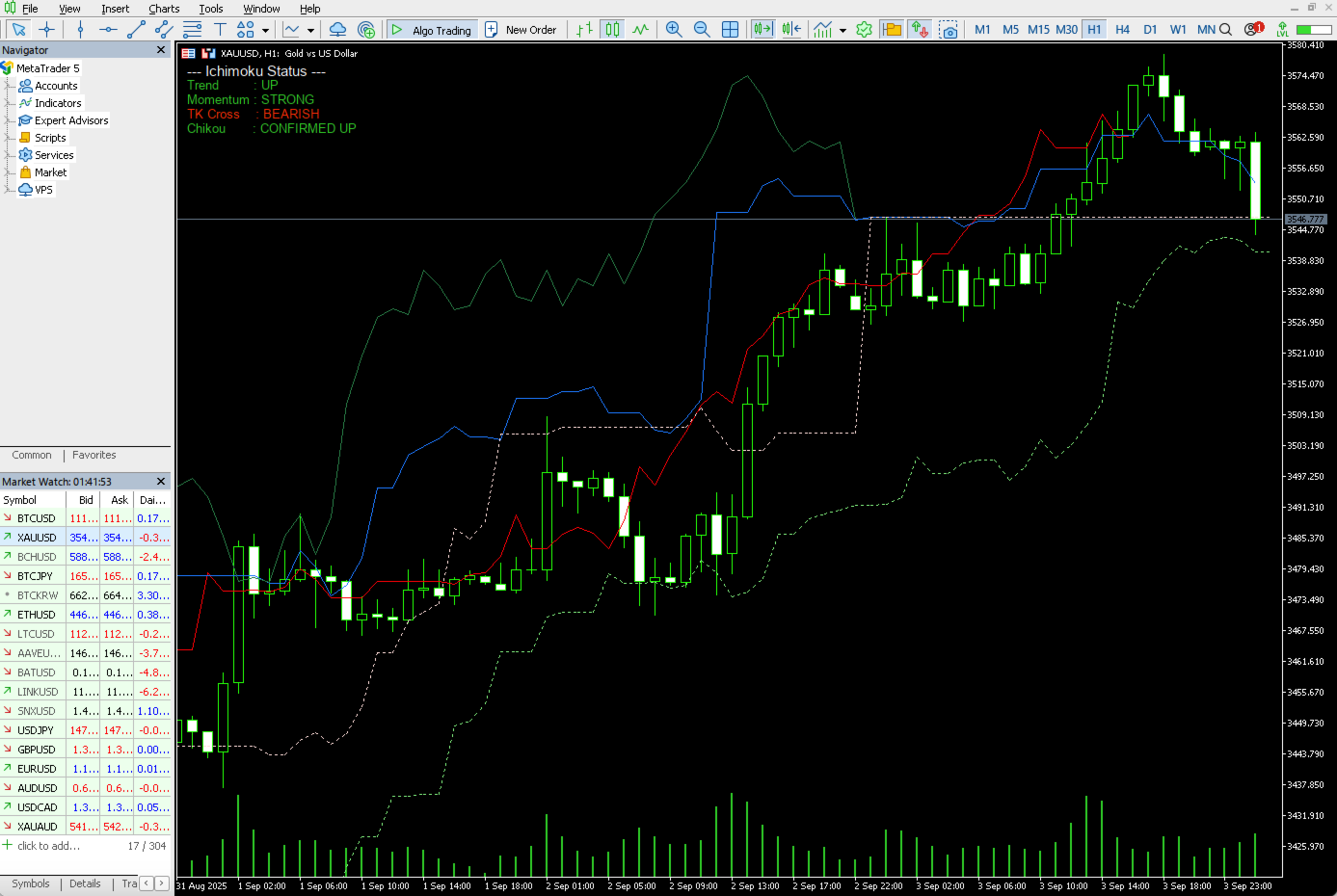Image resolution: width=1337 pixels, height=896 pixels.
Task: Click the LVL price level icon
Action: 1283,30
